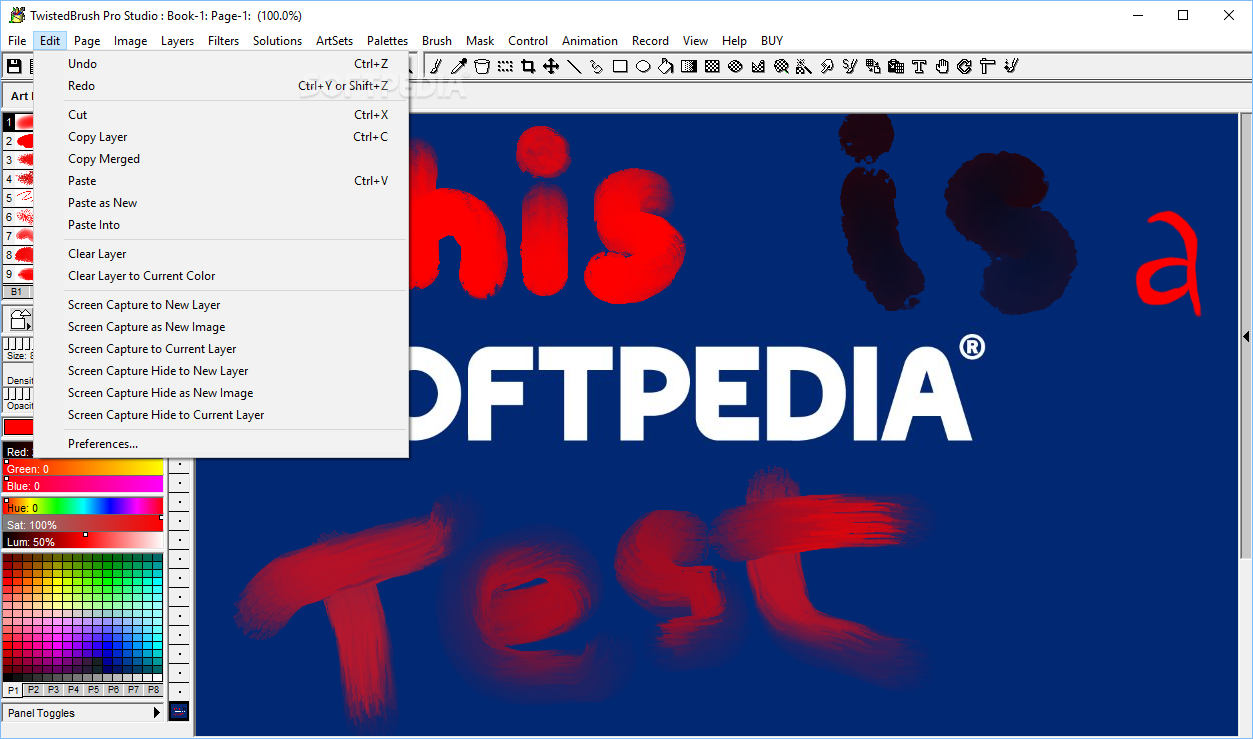Select the paintbrush tool in toolbar
Image resolution: width=1253 pixels, height=739 pixels.
[437, 66]
